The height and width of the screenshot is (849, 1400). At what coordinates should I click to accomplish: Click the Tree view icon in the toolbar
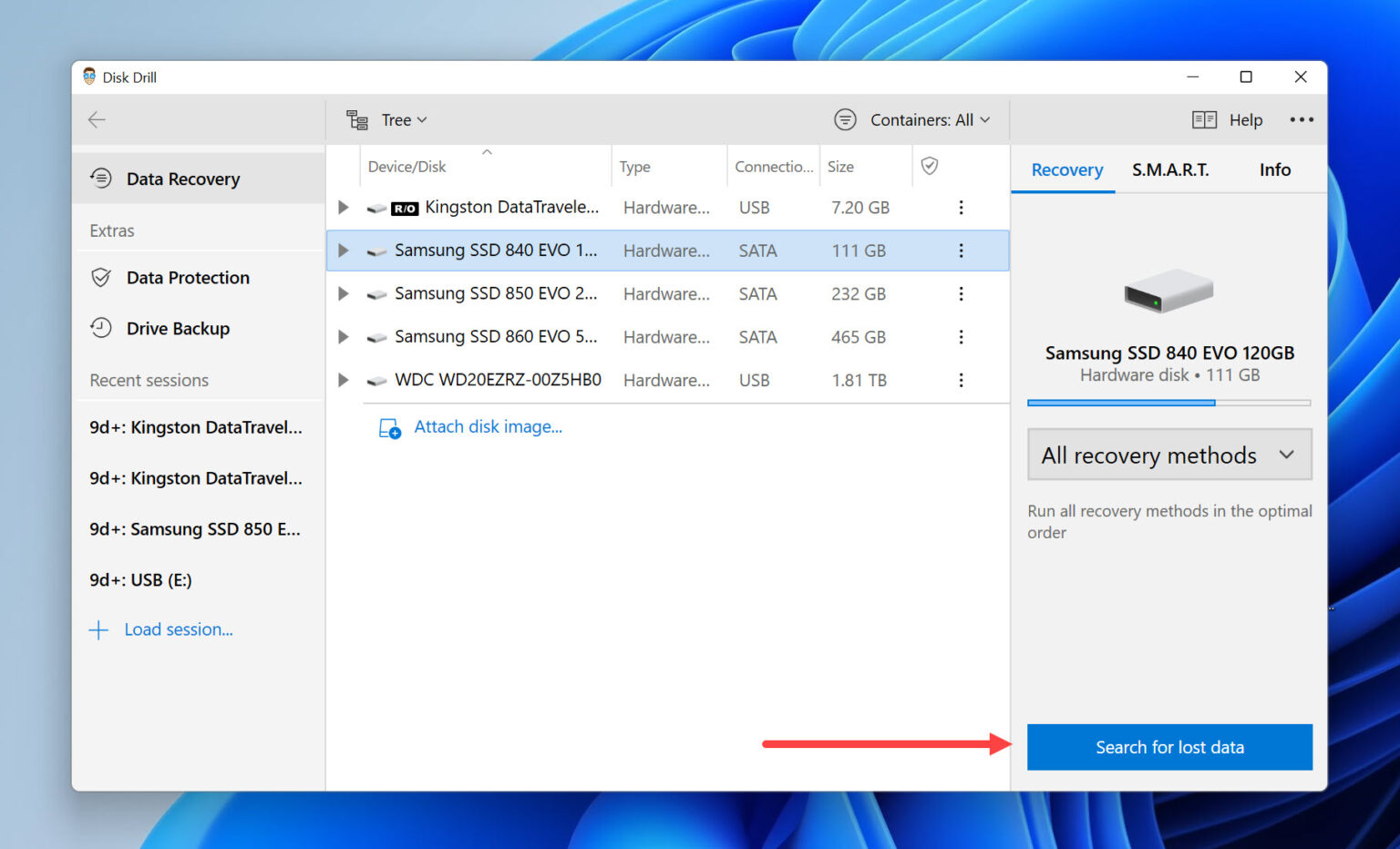[x=355, y=119]
